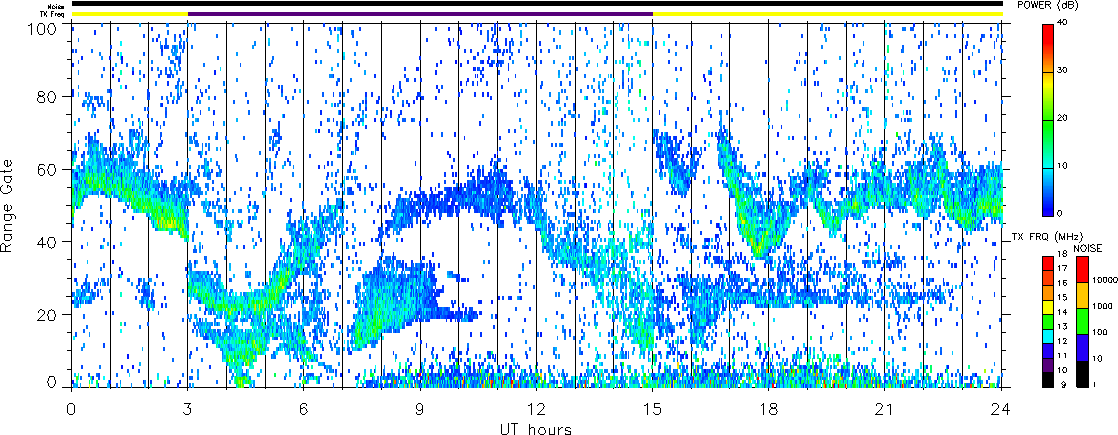Click the 17 MHz label on TX FRQ scale
Viewport: 1118px width, 435px height.
coord(1062,269)
